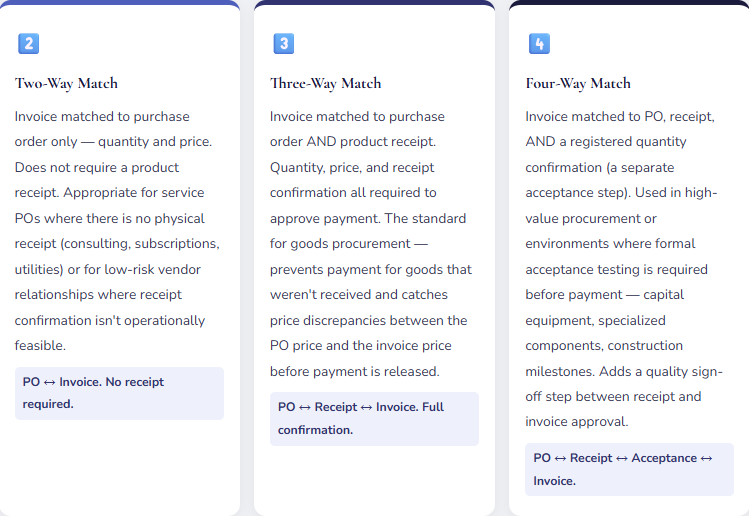Screen dimensions: 749x516
Task: Click the indigo accent bar atop Three-Way card
Action: [x=374, y=3]
